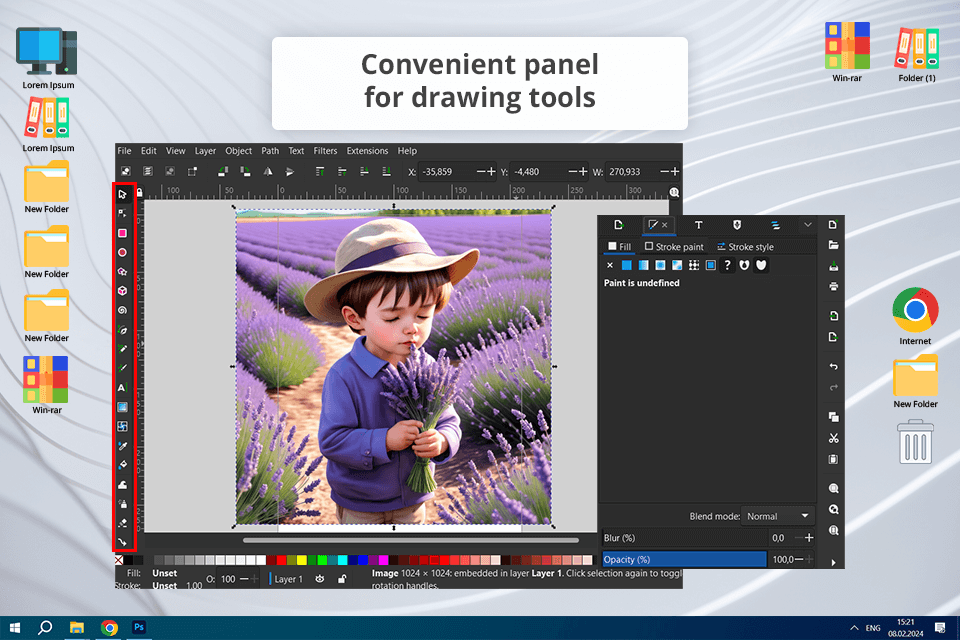Choose unset paint question mark option
This screenshot has width=960, height=640.
727,265
